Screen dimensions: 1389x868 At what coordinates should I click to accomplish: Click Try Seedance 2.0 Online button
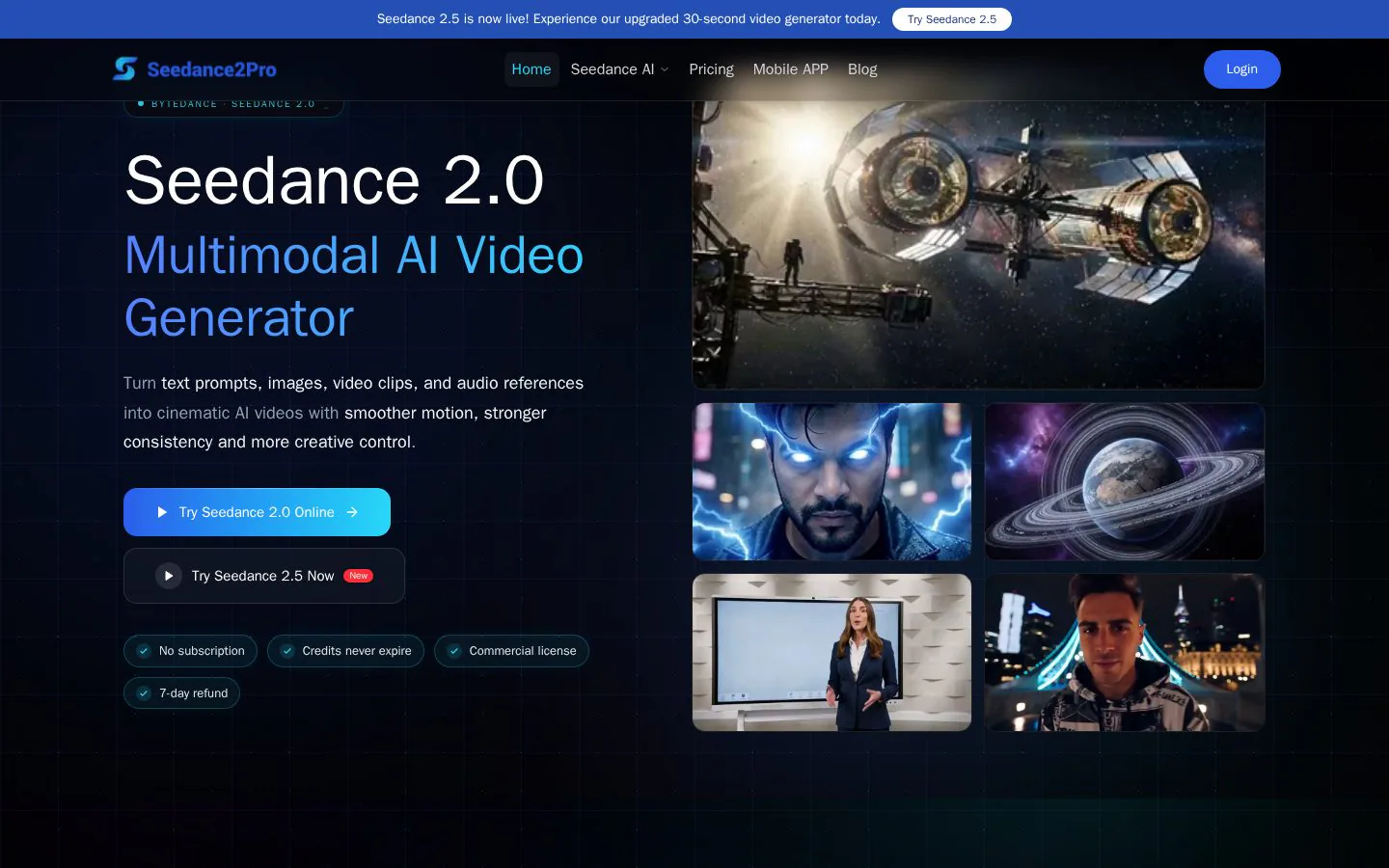coord(257,512)
